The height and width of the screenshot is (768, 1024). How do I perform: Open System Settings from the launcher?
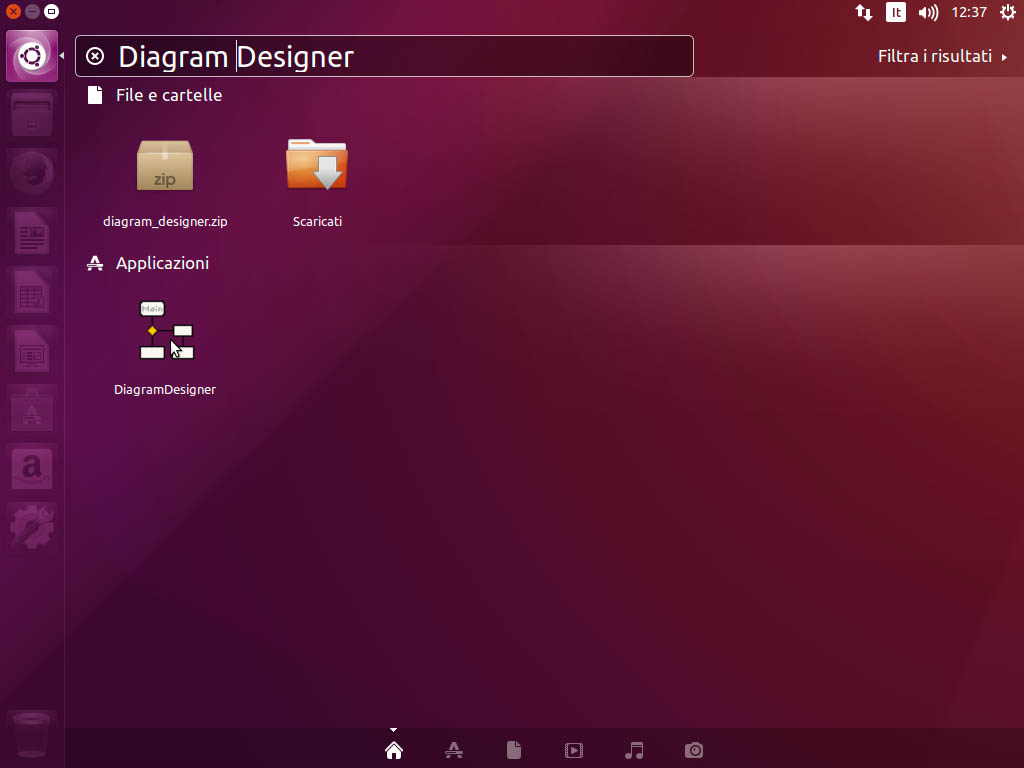[32, 527]
